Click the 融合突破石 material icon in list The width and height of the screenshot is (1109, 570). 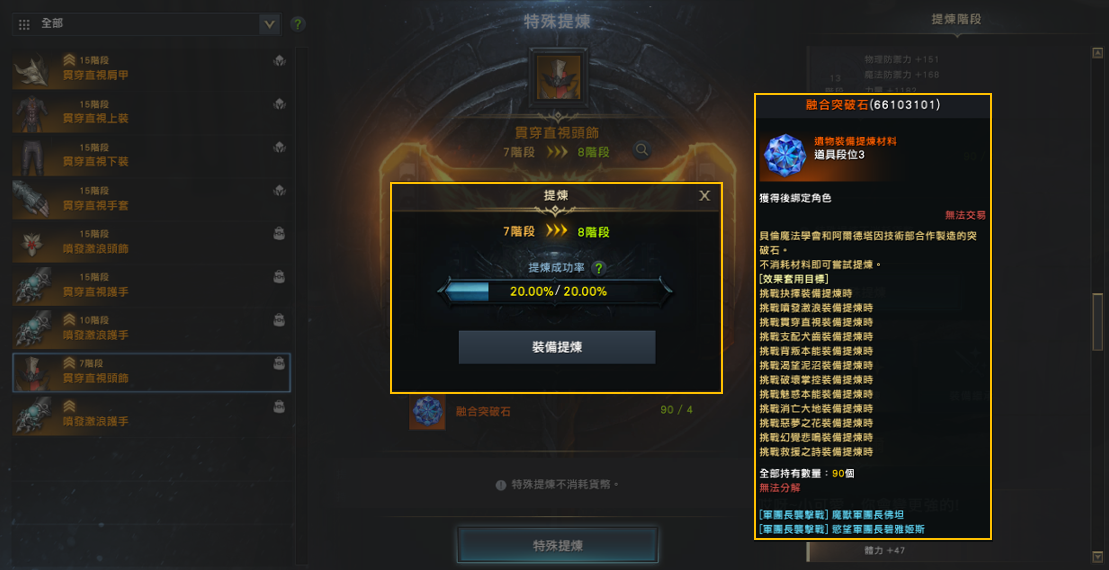click(x=427, y=412)
